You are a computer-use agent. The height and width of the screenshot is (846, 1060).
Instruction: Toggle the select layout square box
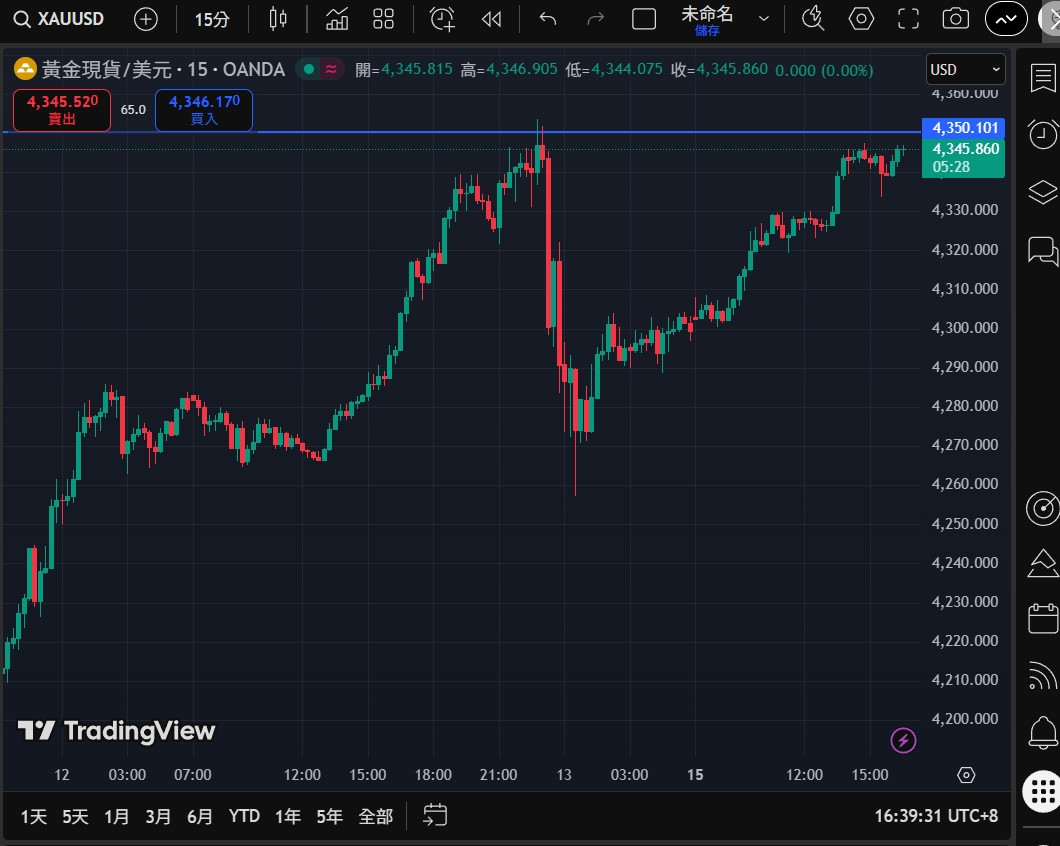[645, 19]
